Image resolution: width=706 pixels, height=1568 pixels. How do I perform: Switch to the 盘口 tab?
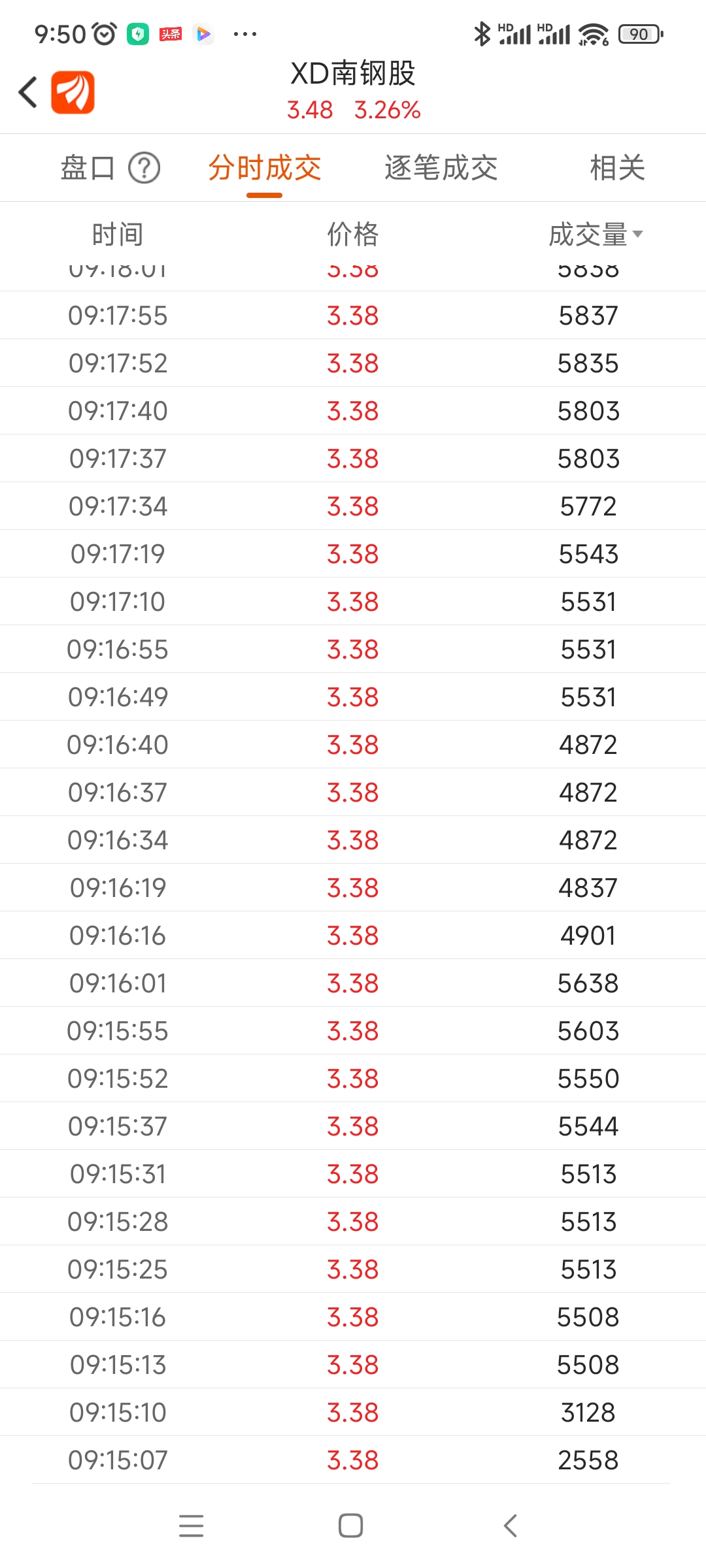88,168
